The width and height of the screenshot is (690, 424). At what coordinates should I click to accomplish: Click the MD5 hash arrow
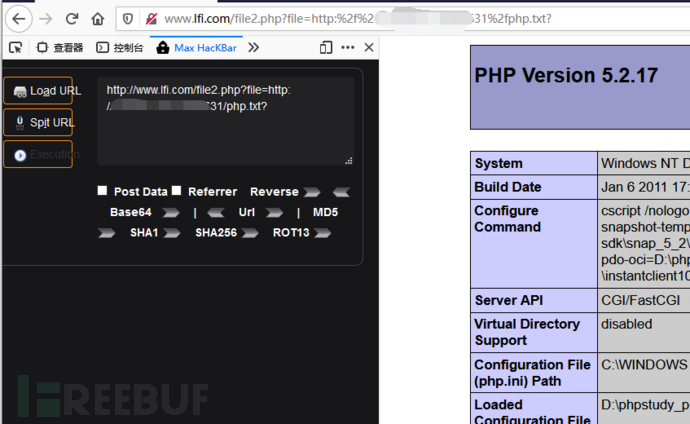coord(106,233)
